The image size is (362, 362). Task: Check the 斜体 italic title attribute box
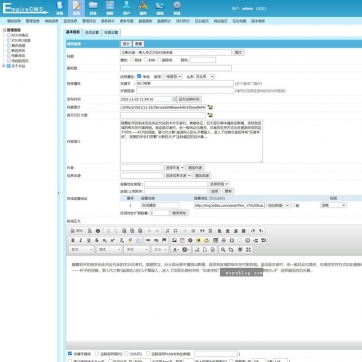146,60
